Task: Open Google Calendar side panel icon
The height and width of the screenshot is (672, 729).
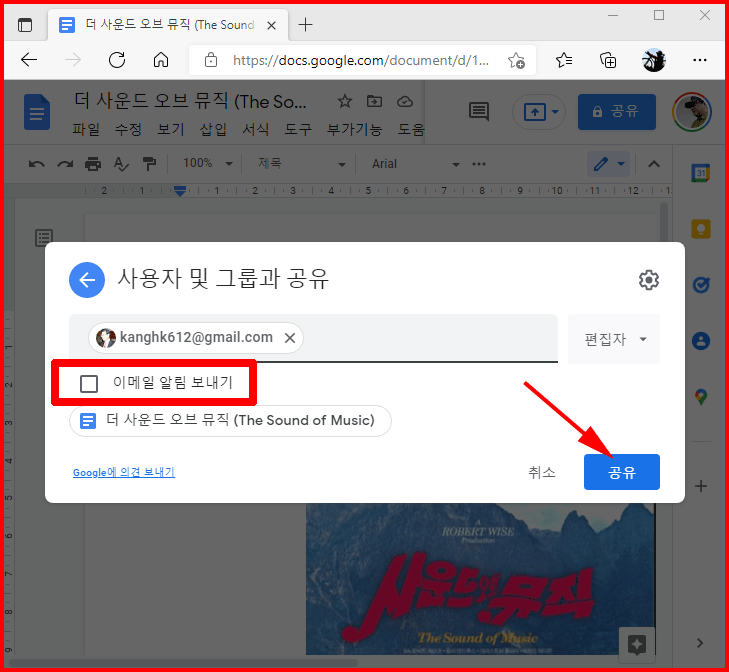Action: (x=701, y=173)
